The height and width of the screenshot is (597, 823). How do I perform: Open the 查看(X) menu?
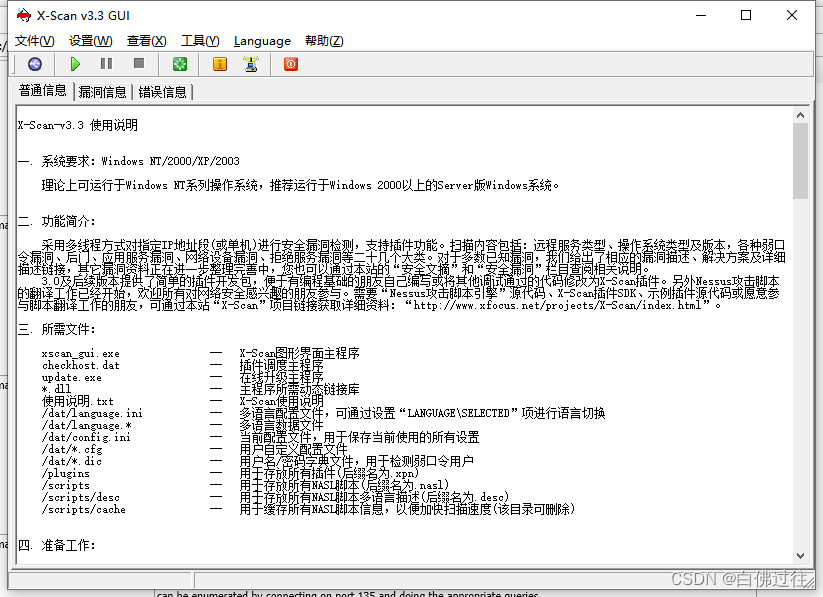[146, 41]
